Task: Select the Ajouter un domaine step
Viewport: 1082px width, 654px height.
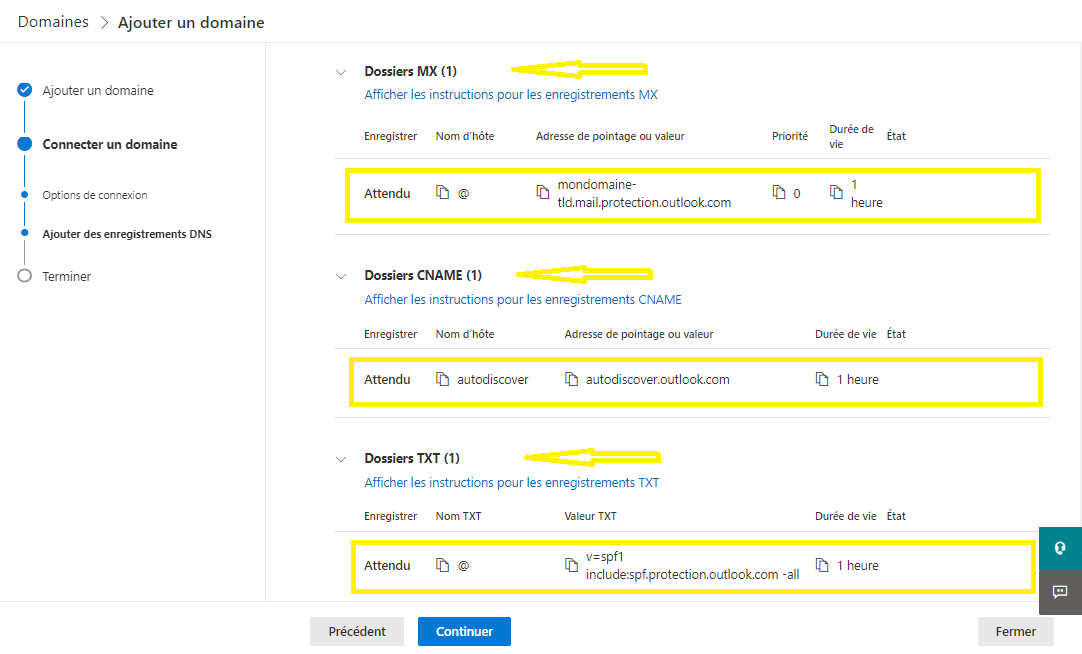Action: pos(98,90)
